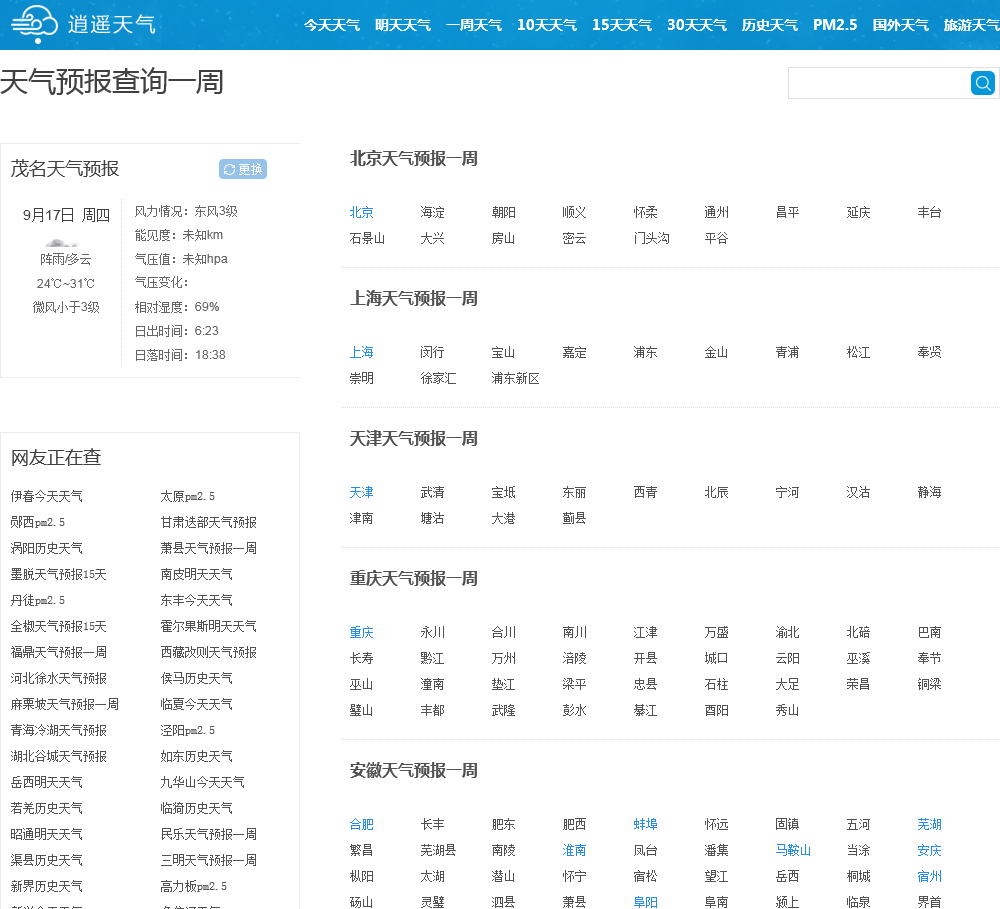Open the 宿州 link
1000x909 pixels.
[929, 877]
